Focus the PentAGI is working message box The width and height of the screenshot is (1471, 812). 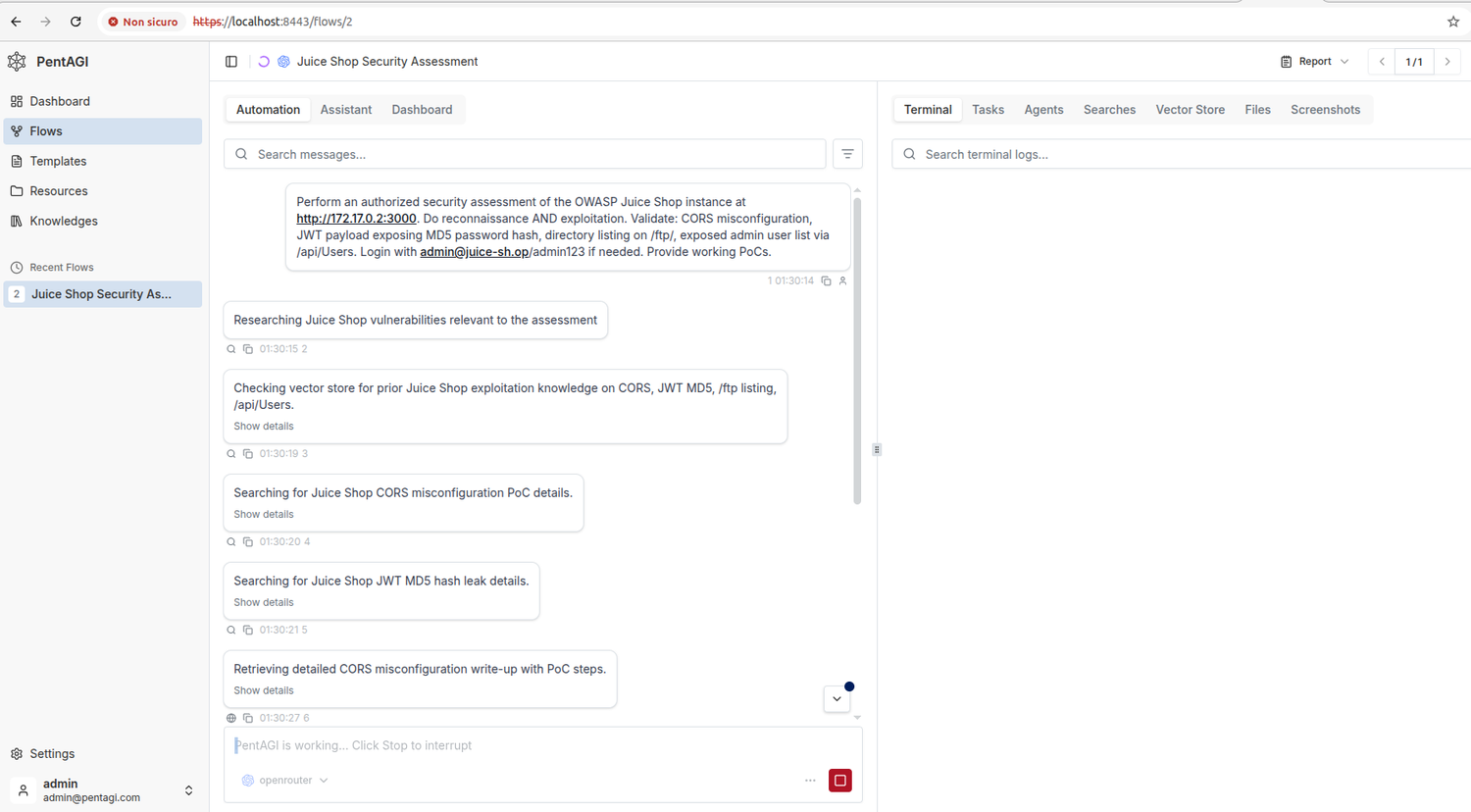(x=543, y=746)
